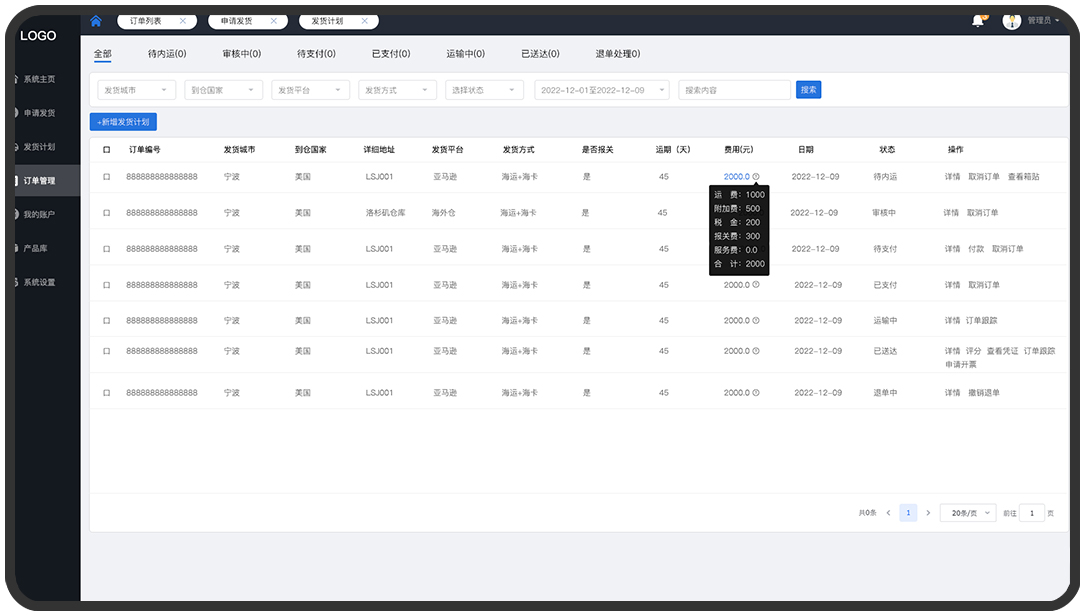Screen dimensions: 1084x615
Task: Click the fee info icon in the 已支付 row
Action: 756,285
